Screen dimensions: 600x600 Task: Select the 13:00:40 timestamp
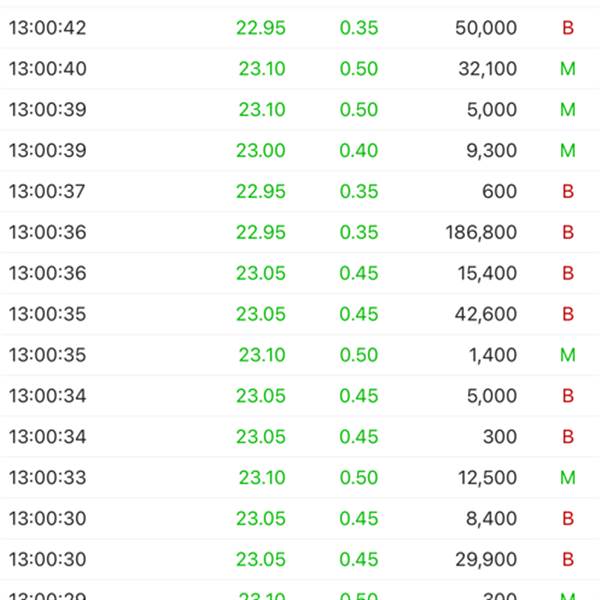click(x=47, y=69)
